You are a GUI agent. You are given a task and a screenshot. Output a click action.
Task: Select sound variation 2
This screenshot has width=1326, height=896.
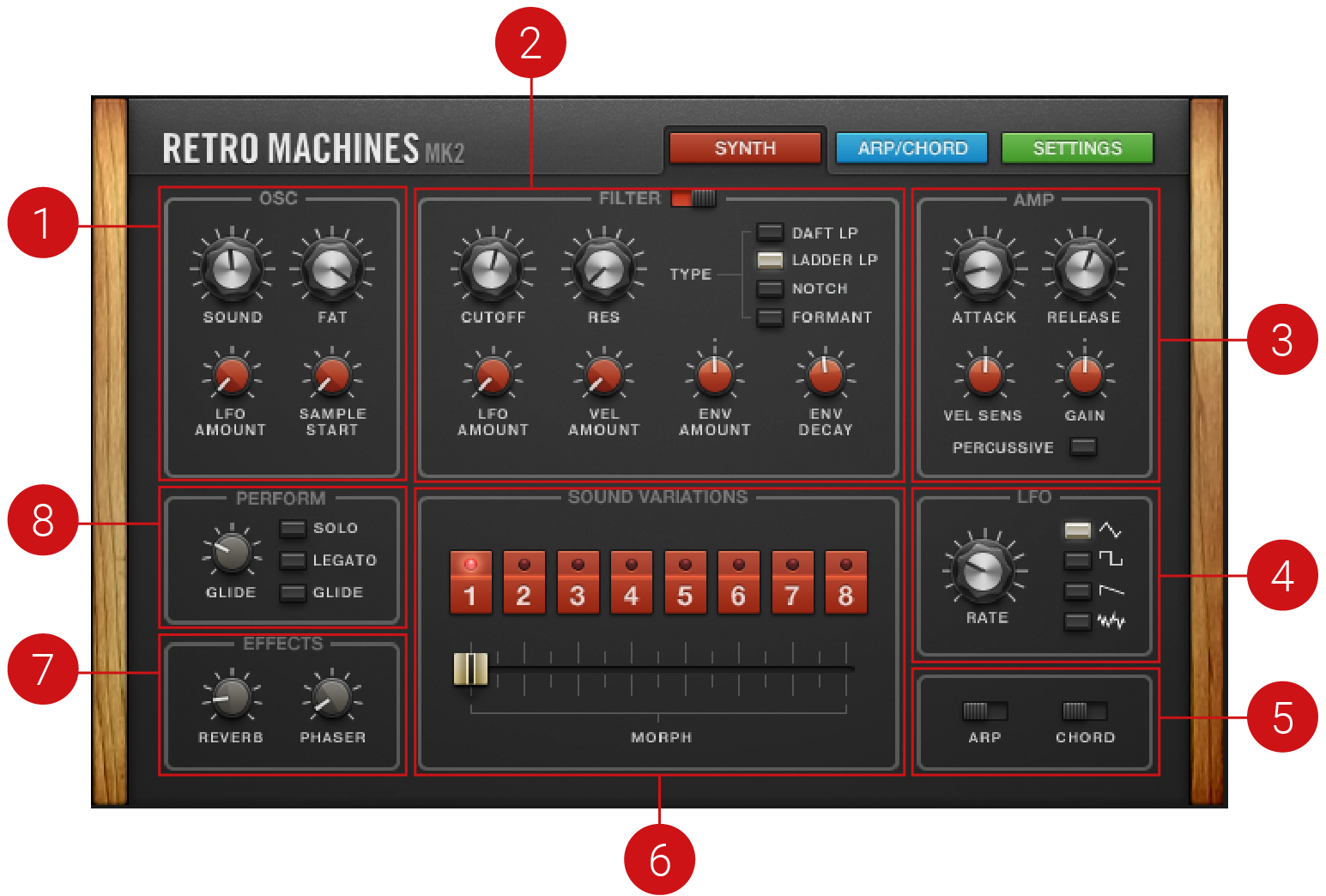[524, 583]
